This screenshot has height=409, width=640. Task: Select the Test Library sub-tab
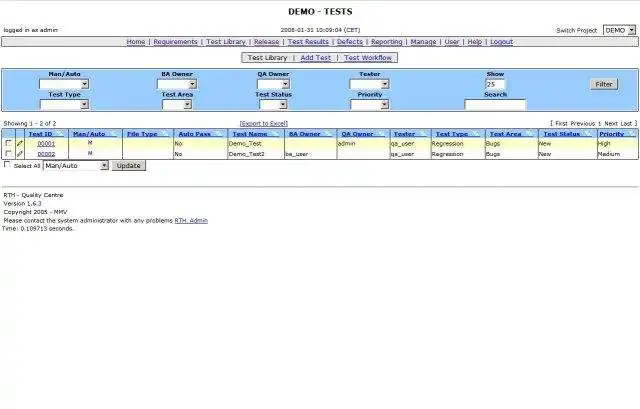[x=267, y=58]
